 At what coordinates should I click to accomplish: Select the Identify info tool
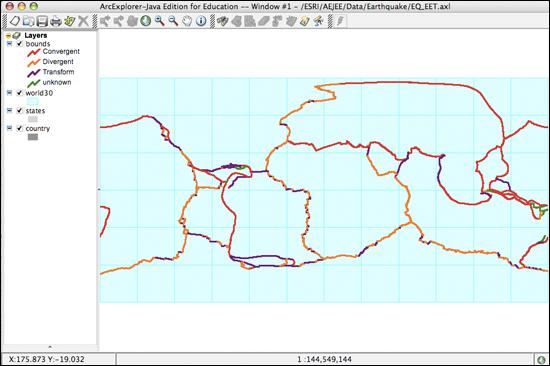tap(201, 21)
